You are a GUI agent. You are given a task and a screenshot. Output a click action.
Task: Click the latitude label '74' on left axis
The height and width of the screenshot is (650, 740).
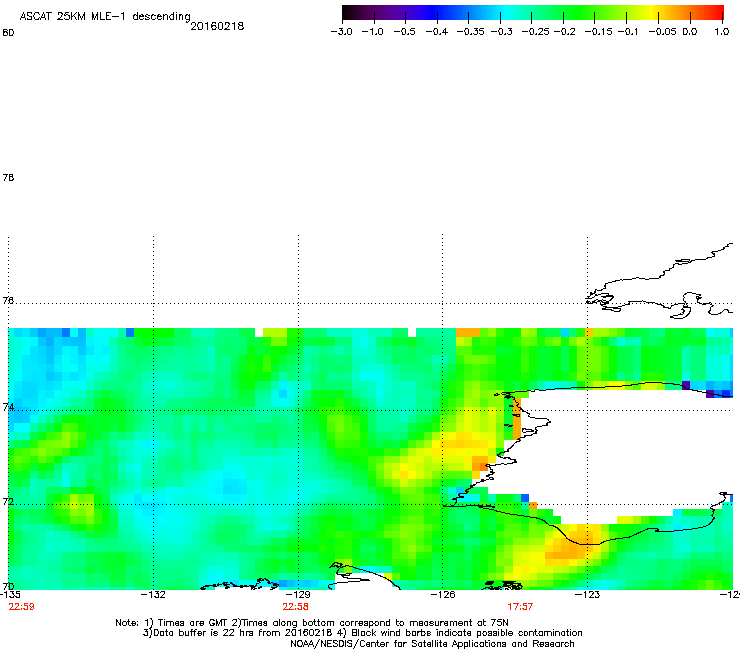click(8, 406)
